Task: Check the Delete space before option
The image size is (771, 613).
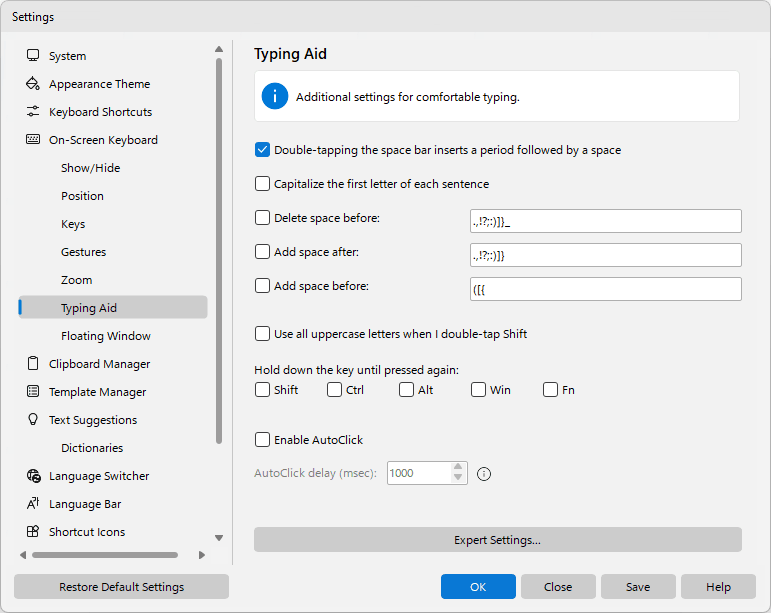Action: tap(263, 218)
